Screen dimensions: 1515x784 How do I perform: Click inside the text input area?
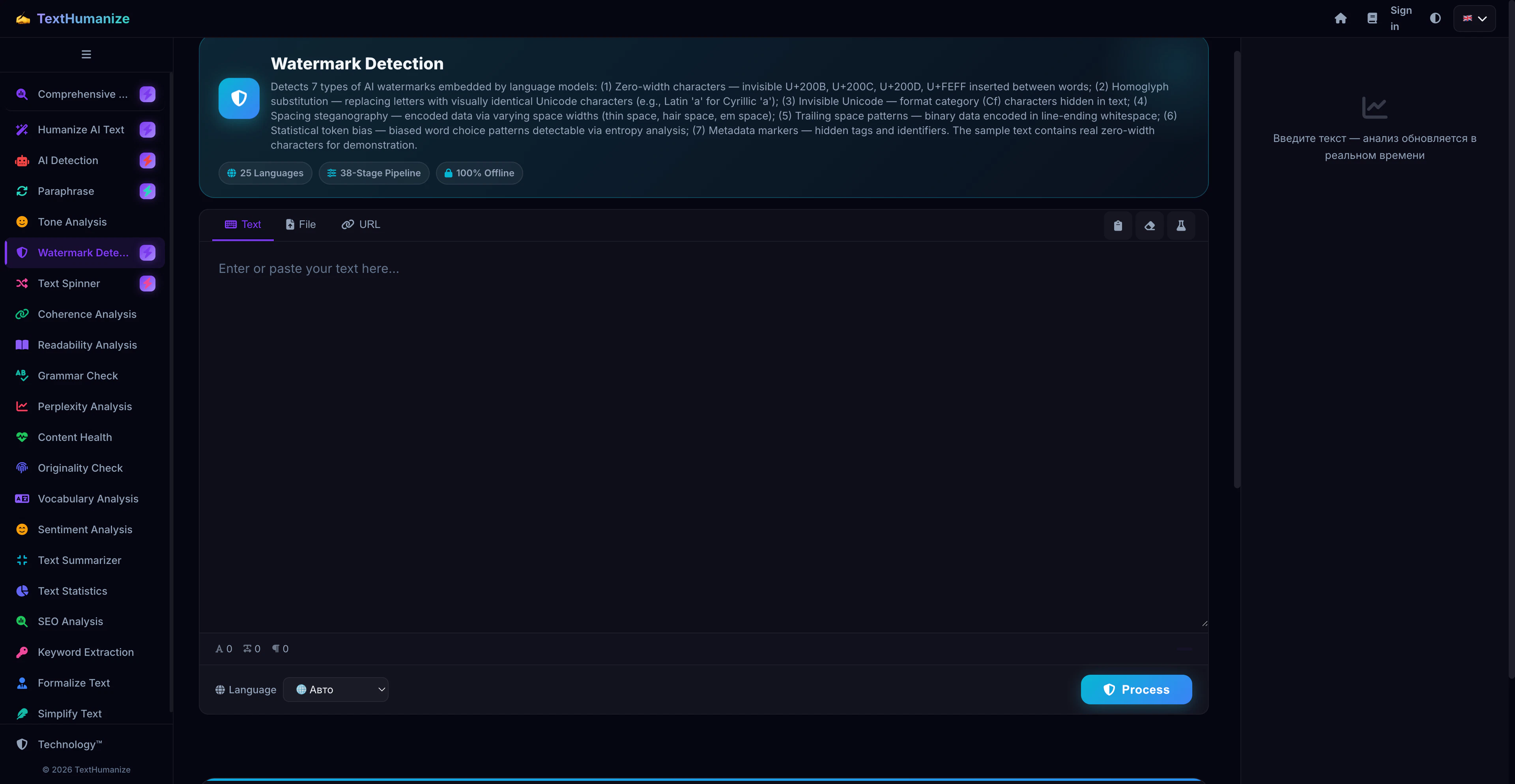click(x=703, y=435)
